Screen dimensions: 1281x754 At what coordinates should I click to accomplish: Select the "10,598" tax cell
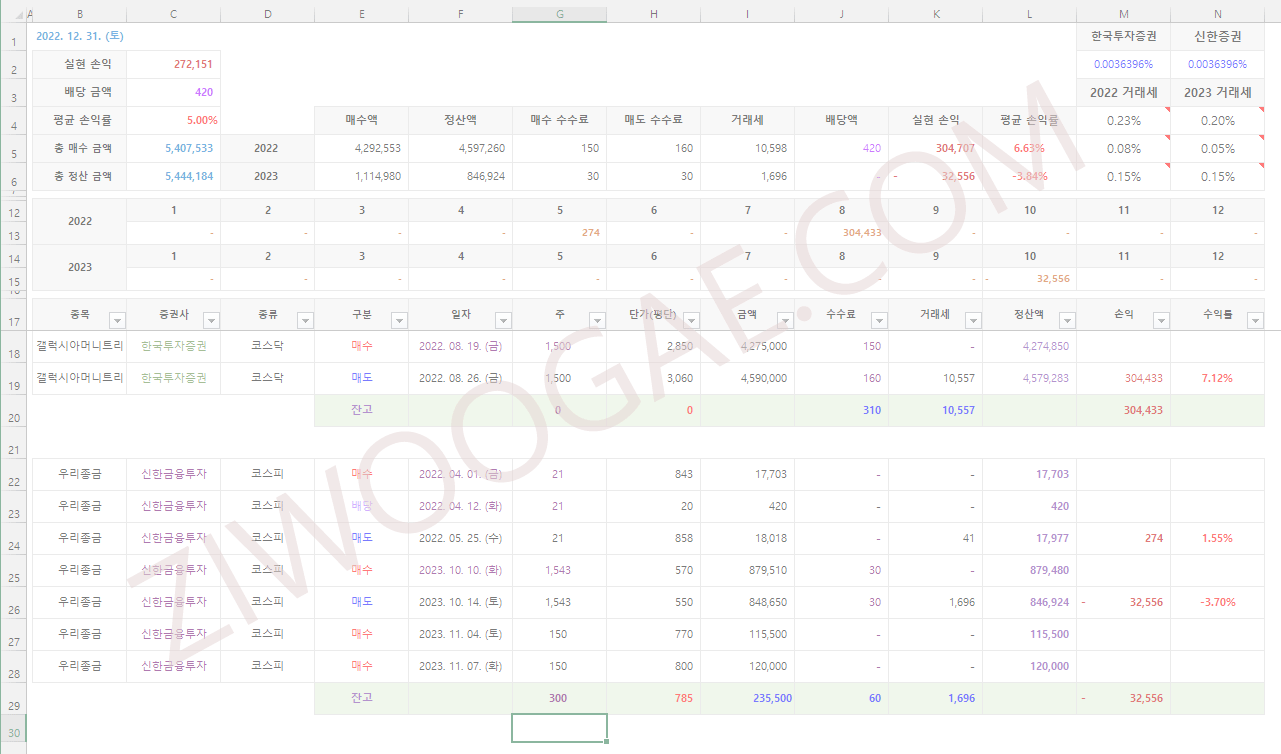coord(747,148)
